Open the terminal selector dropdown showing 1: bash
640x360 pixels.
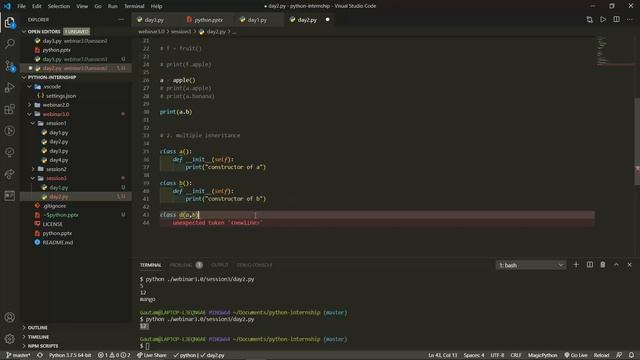coord(531,265)
